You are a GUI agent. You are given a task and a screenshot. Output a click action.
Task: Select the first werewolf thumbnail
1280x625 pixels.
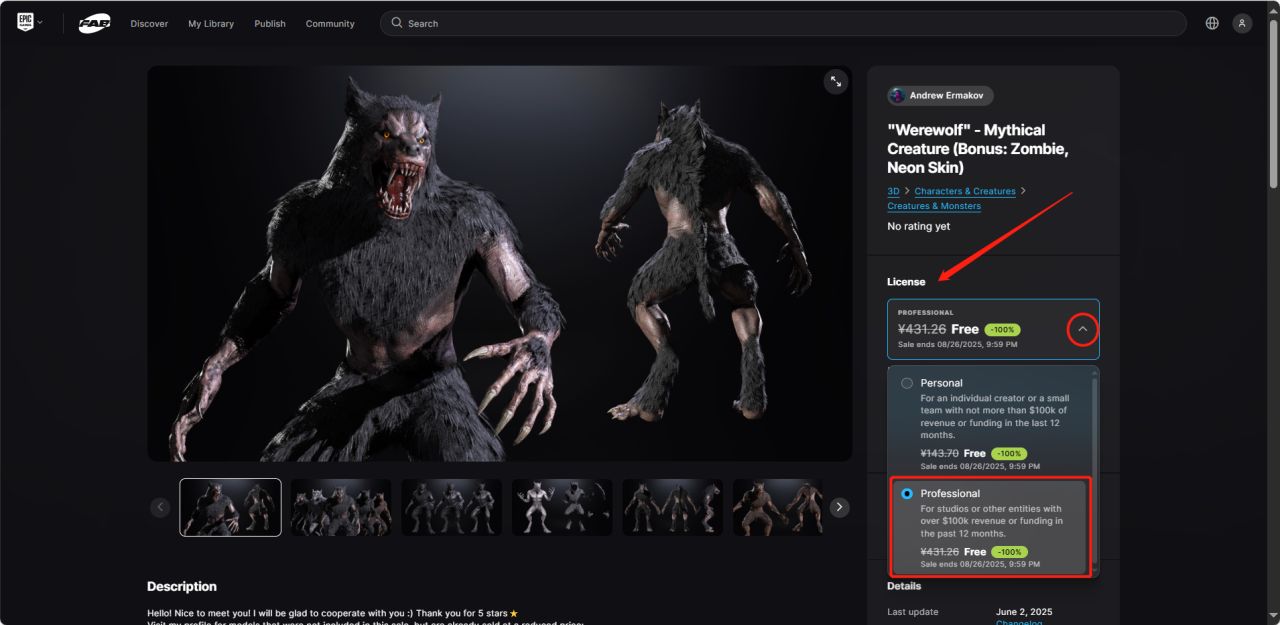click(231, 507)
